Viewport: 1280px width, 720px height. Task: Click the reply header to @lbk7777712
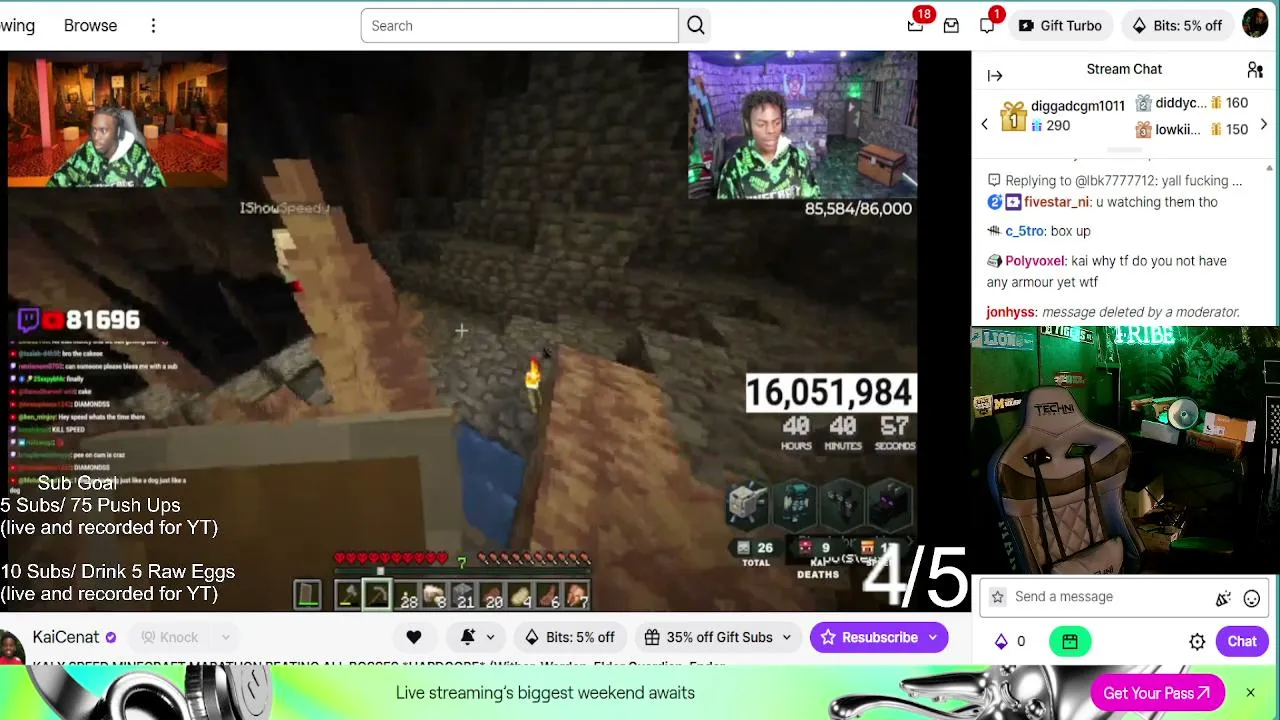1115,181
